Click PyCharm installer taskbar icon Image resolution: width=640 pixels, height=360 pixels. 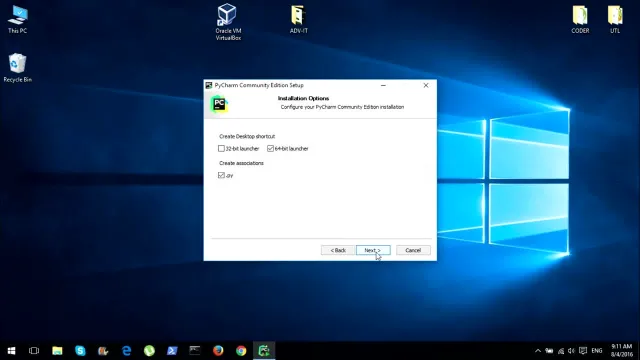[264, 351]
